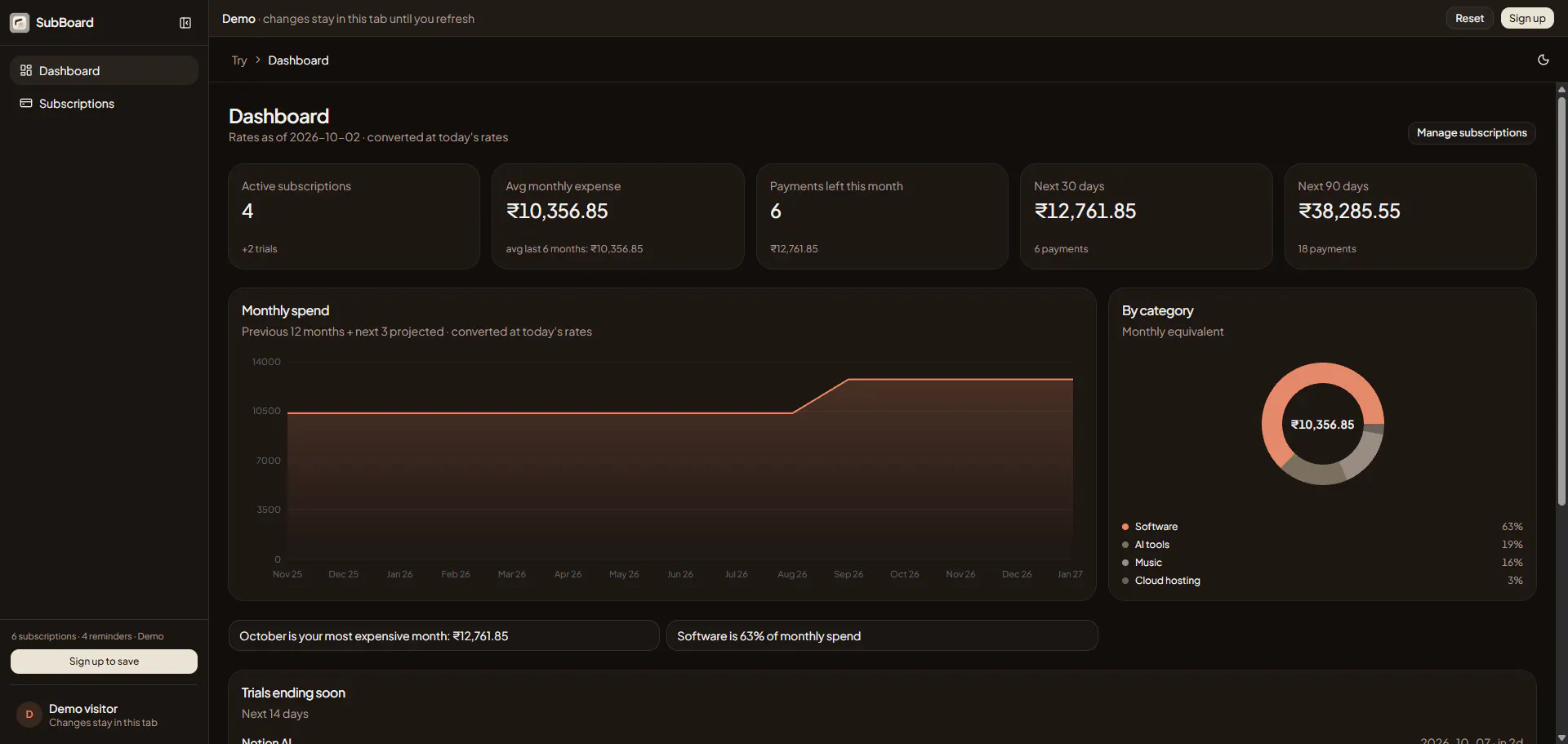This screenshot has height=744, width=1568.
Task: Click the Sign up button in header
Action: coord(1527,19)
